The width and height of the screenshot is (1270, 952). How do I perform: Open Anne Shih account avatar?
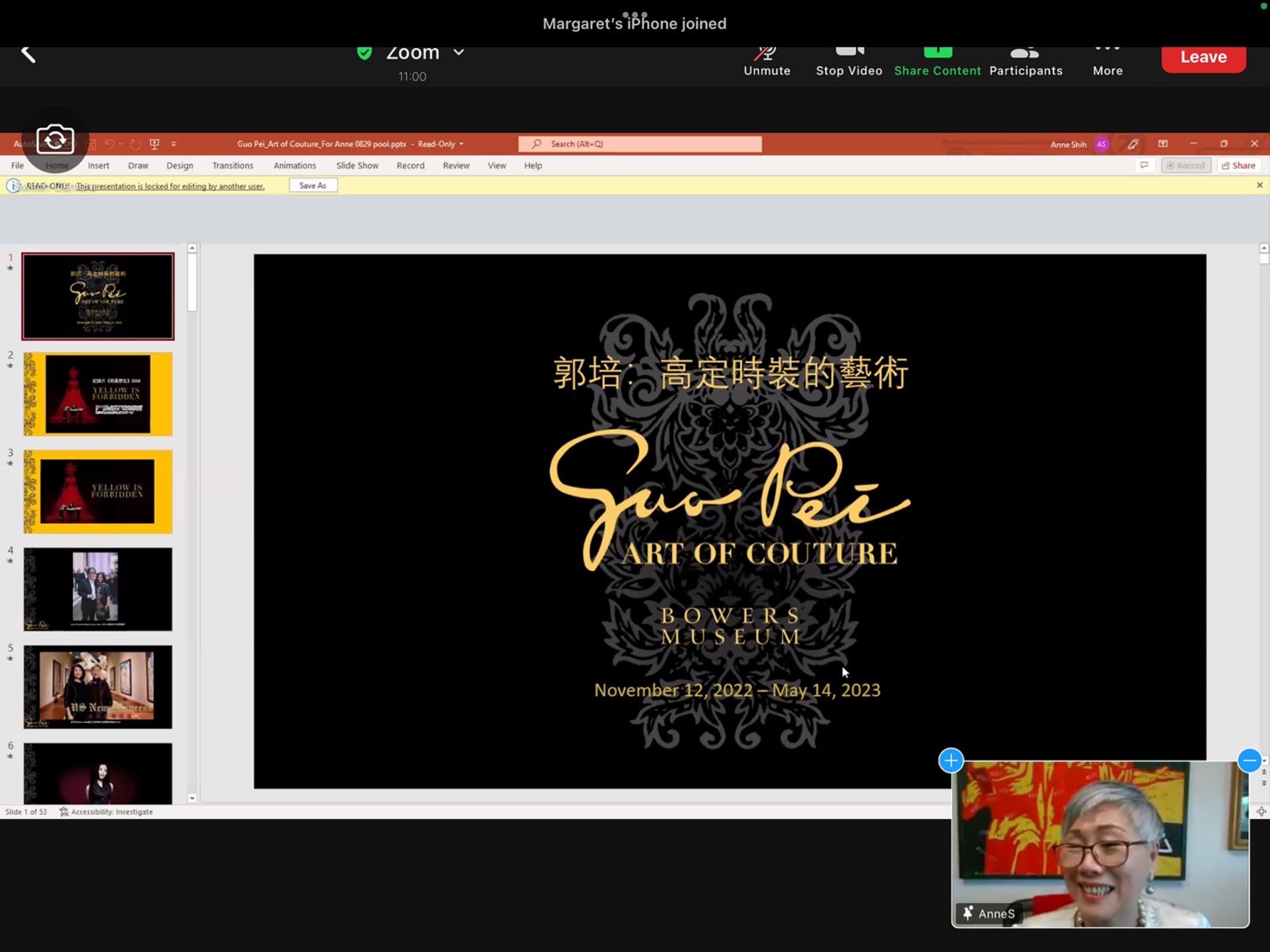click(1101, 144)
